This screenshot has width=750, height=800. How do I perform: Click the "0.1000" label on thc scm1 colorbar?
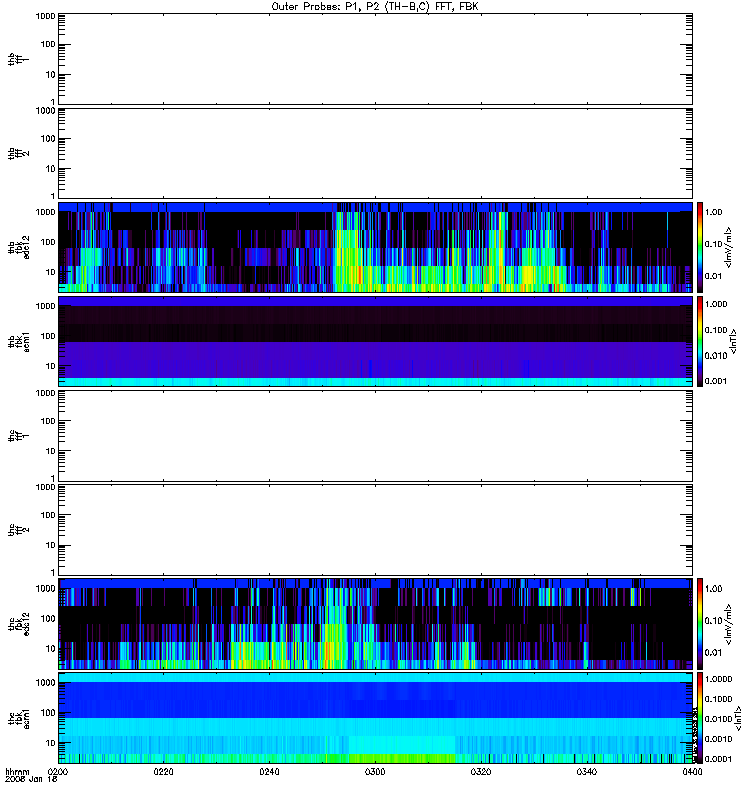pos(718,699)
